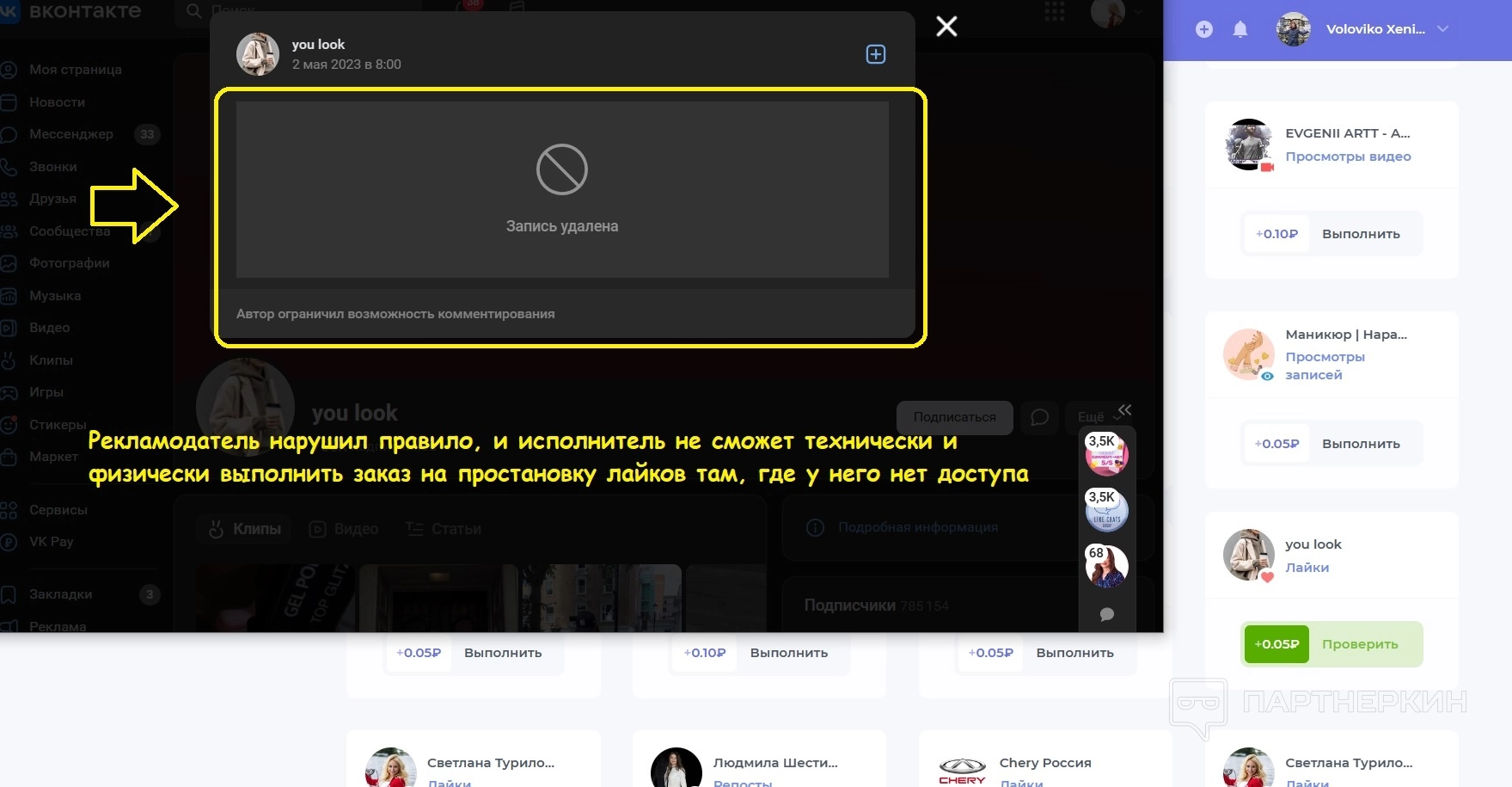Open the you look author link in the post header

318,45
